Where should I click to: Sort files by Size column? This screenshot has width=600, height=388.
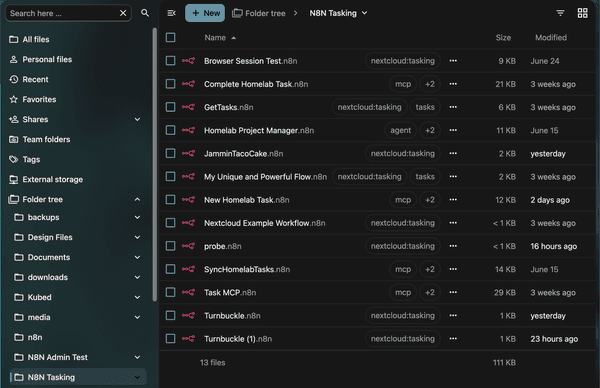(503, 37)
